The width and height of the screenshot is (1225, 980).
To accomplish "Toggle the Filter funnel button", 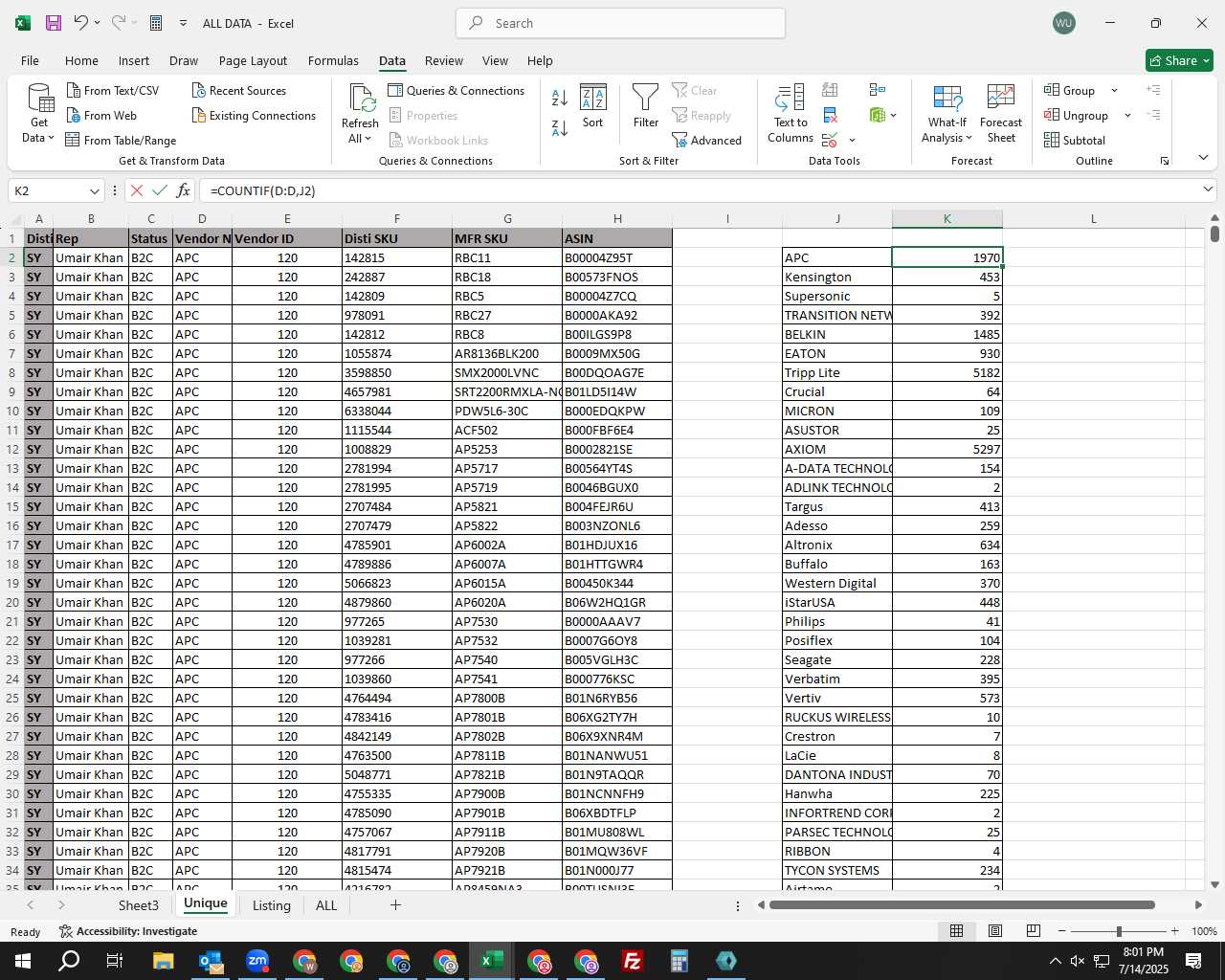I will [x=646, y=105].
